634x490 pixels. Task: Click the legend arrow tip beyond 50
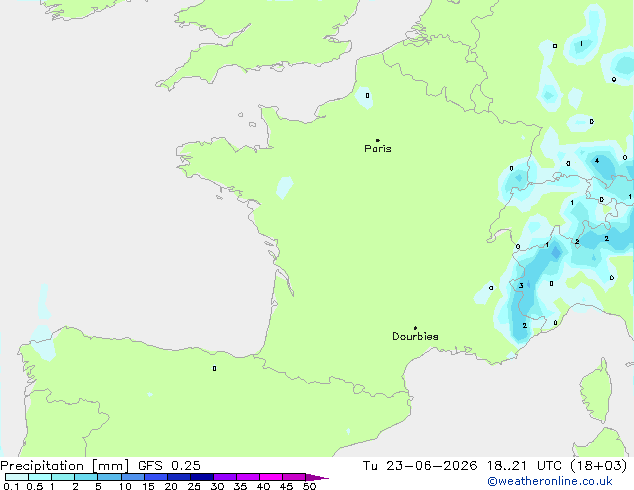(317, 477)
